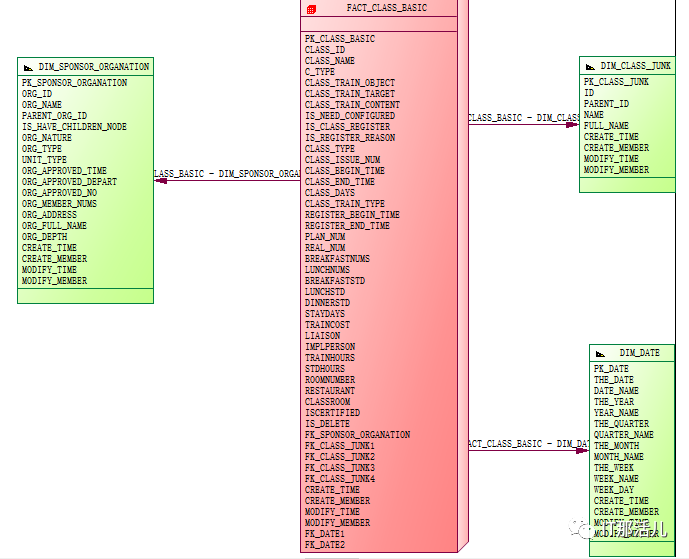Select ORG_MEMBER_NUMS column
Image resolution: width=689 pixels, height=559 pixels.
coord(59,203)
